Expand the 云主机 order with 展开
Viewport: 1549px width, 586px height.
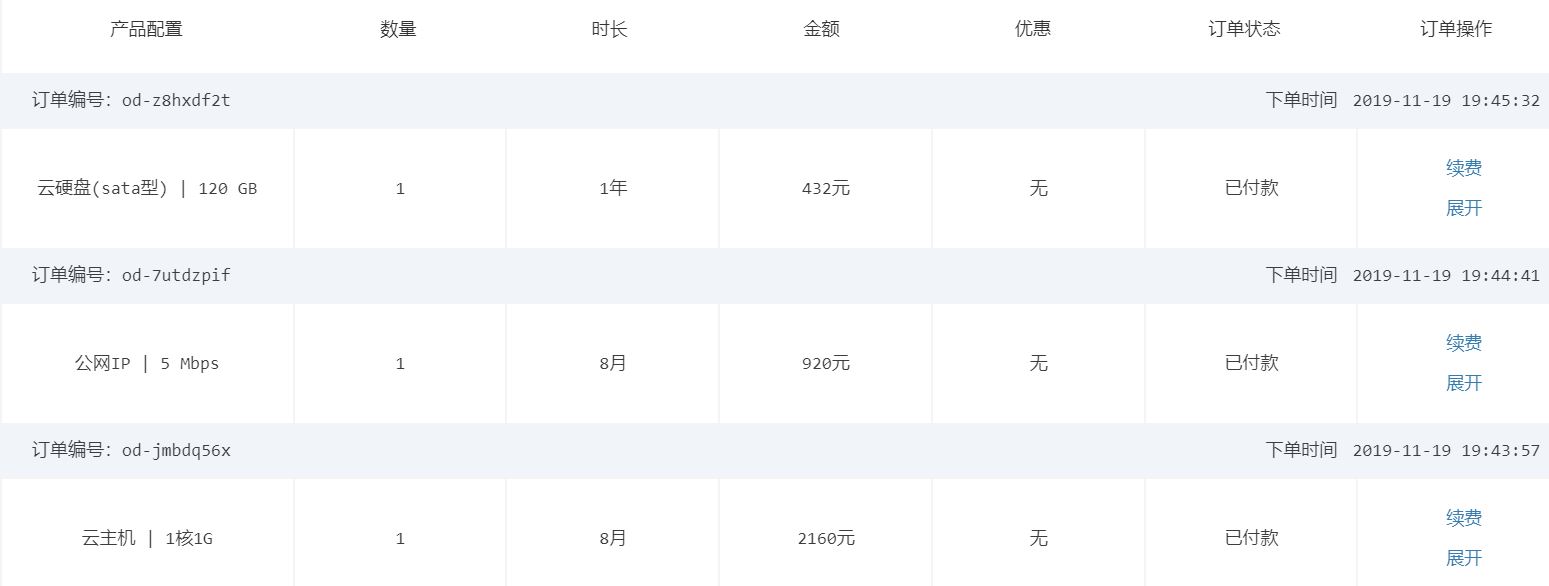click(1463, 558)
